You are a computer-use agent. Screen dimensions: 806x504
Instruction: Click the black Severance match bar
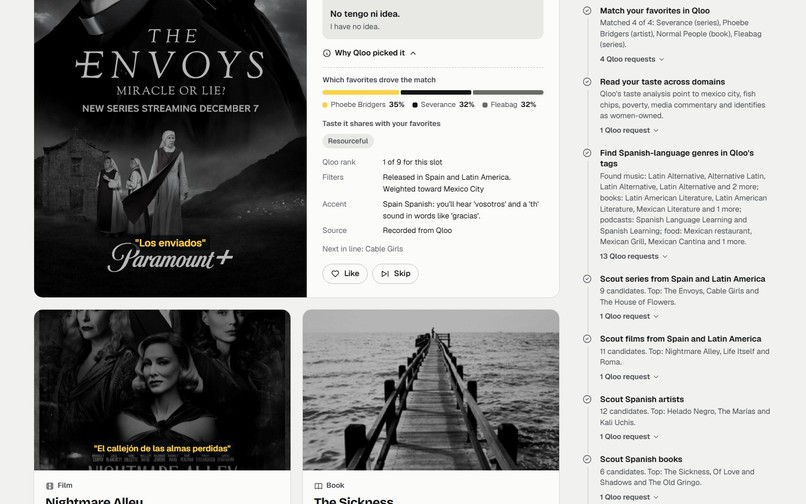435,93
